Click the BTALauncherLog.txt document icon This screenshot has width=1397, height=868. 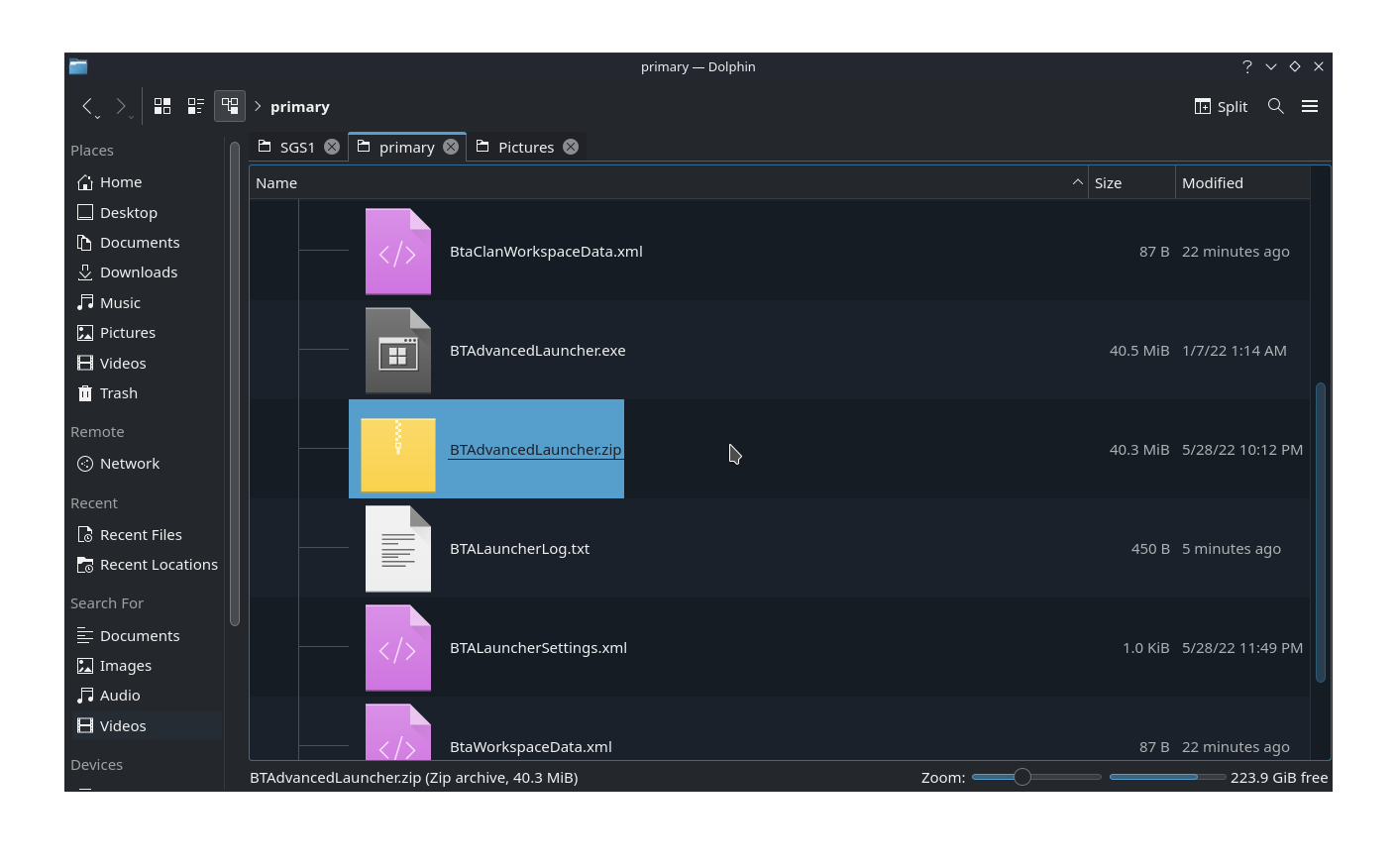click(x=398, y=549)
